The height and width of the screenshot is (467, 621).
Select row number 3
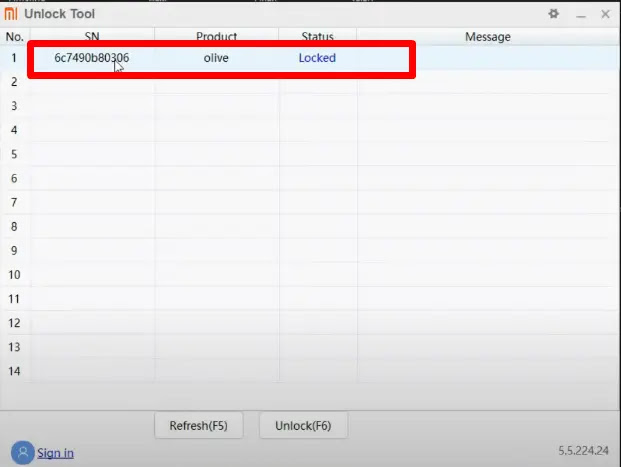pos(14,106)
